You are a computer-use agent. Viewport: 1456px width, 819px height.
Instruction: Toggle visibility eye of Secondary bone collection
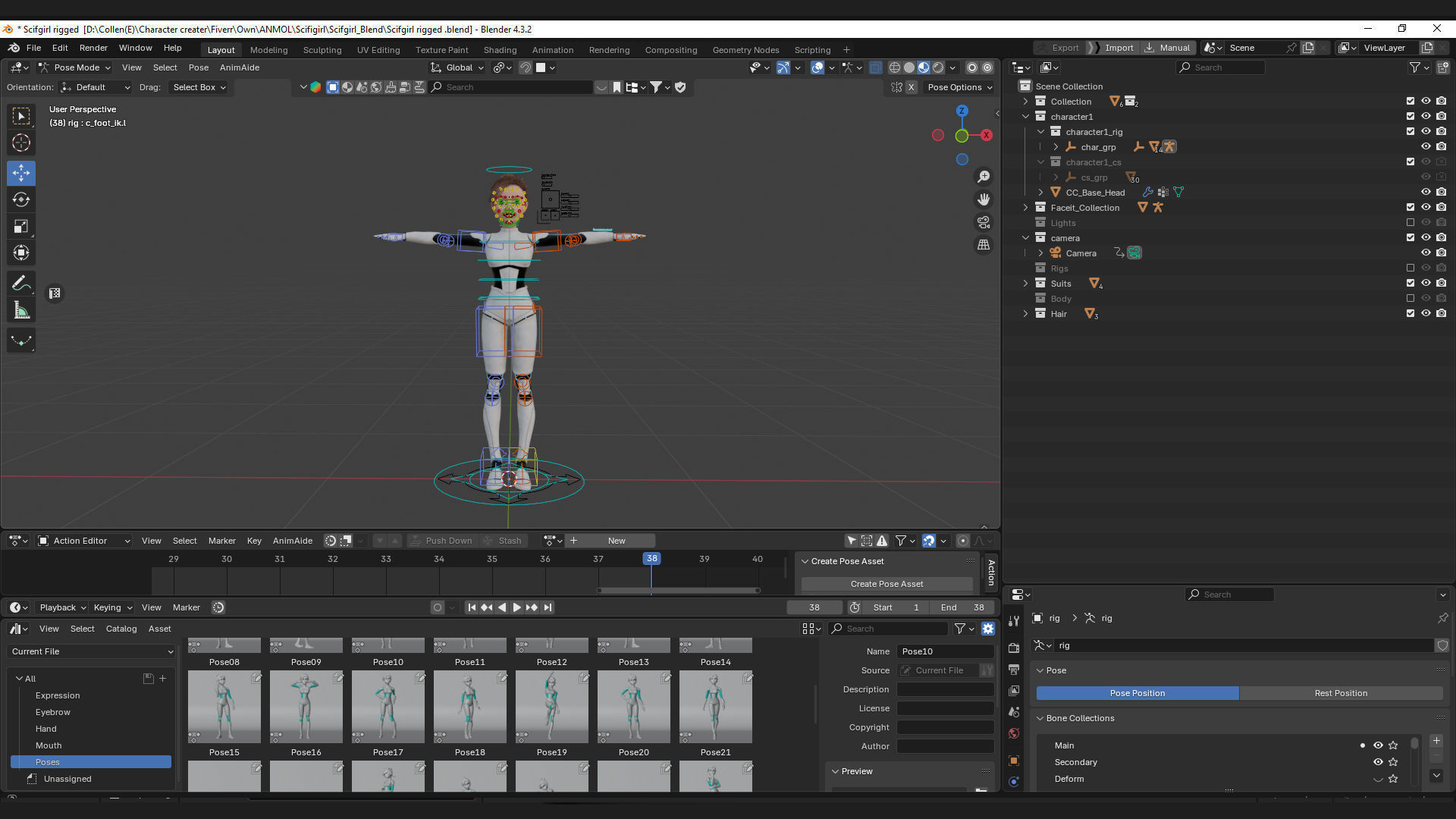[x=1378, y=762]
